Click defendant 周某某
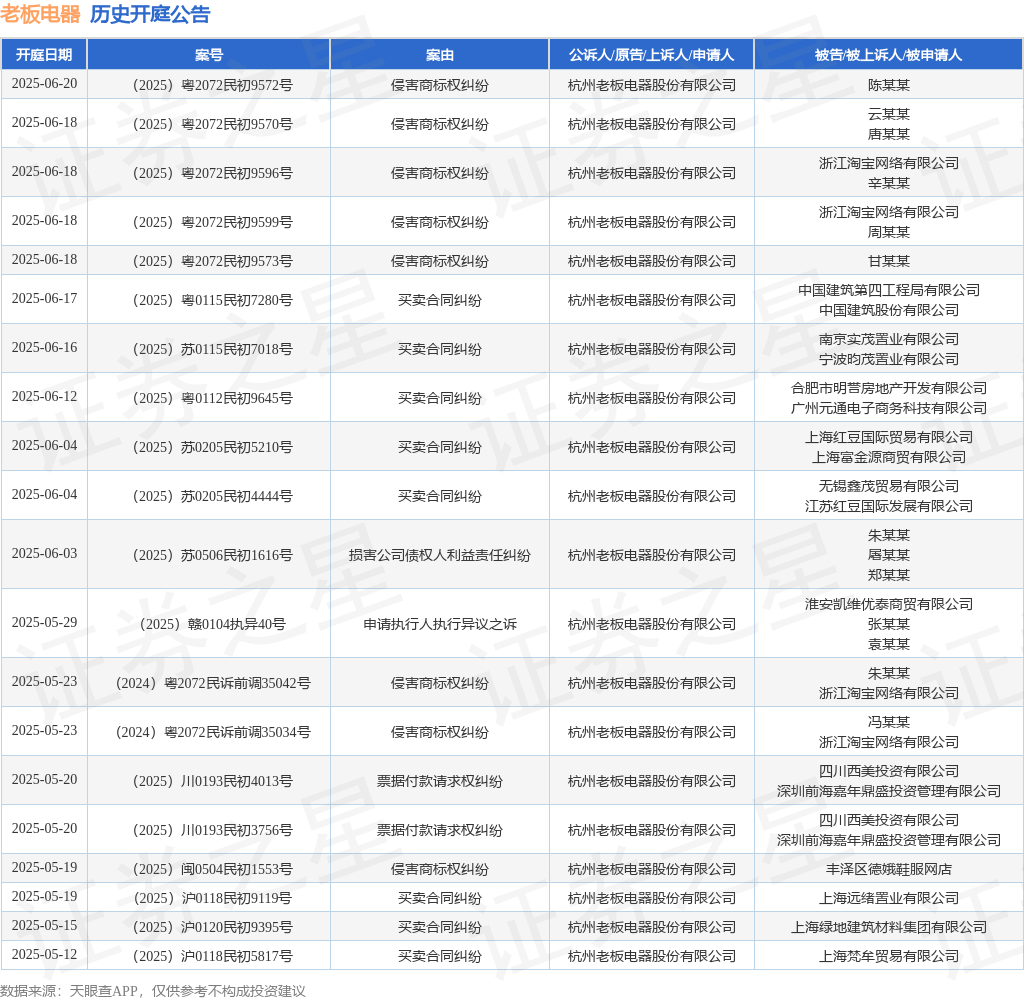1024x1000 pixels. pos(889,232)
